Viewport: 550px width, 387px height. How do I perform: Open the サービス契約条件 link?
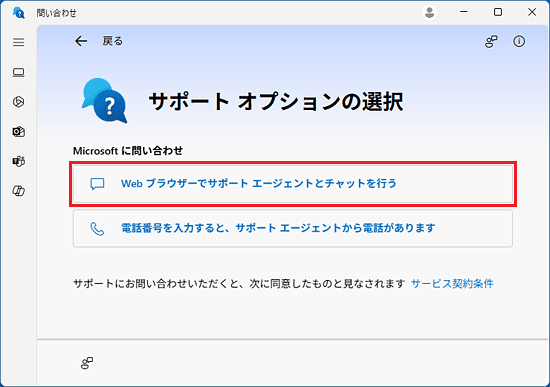click(452, 283)
